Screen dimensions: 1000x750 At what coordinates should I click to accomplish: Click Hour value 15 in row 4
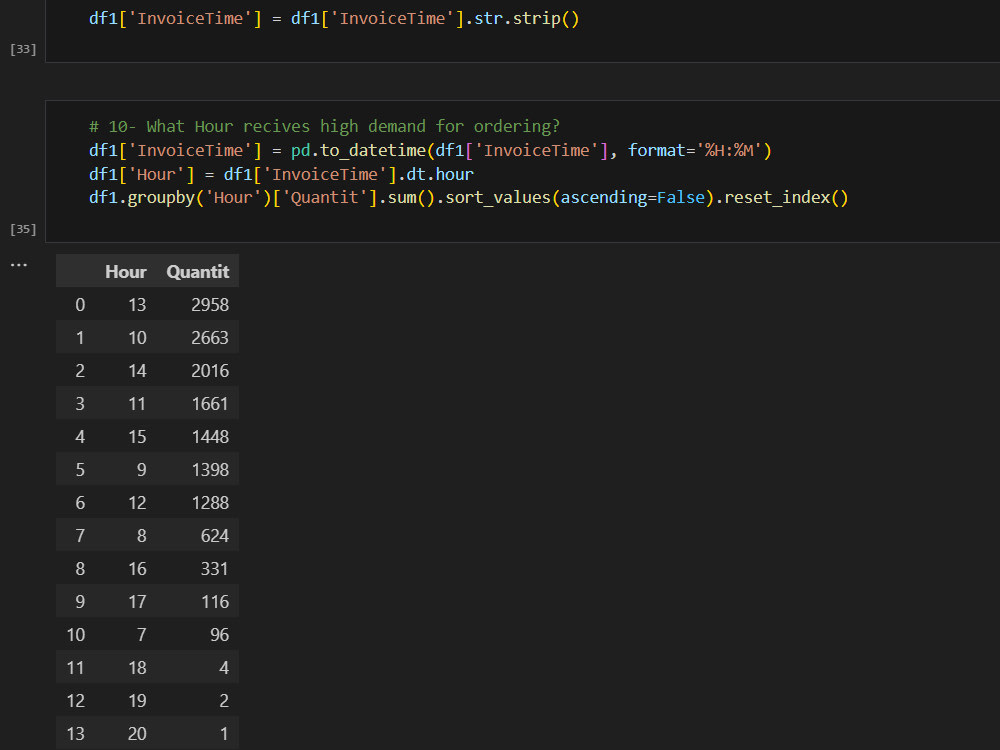[x=137, y=437]
